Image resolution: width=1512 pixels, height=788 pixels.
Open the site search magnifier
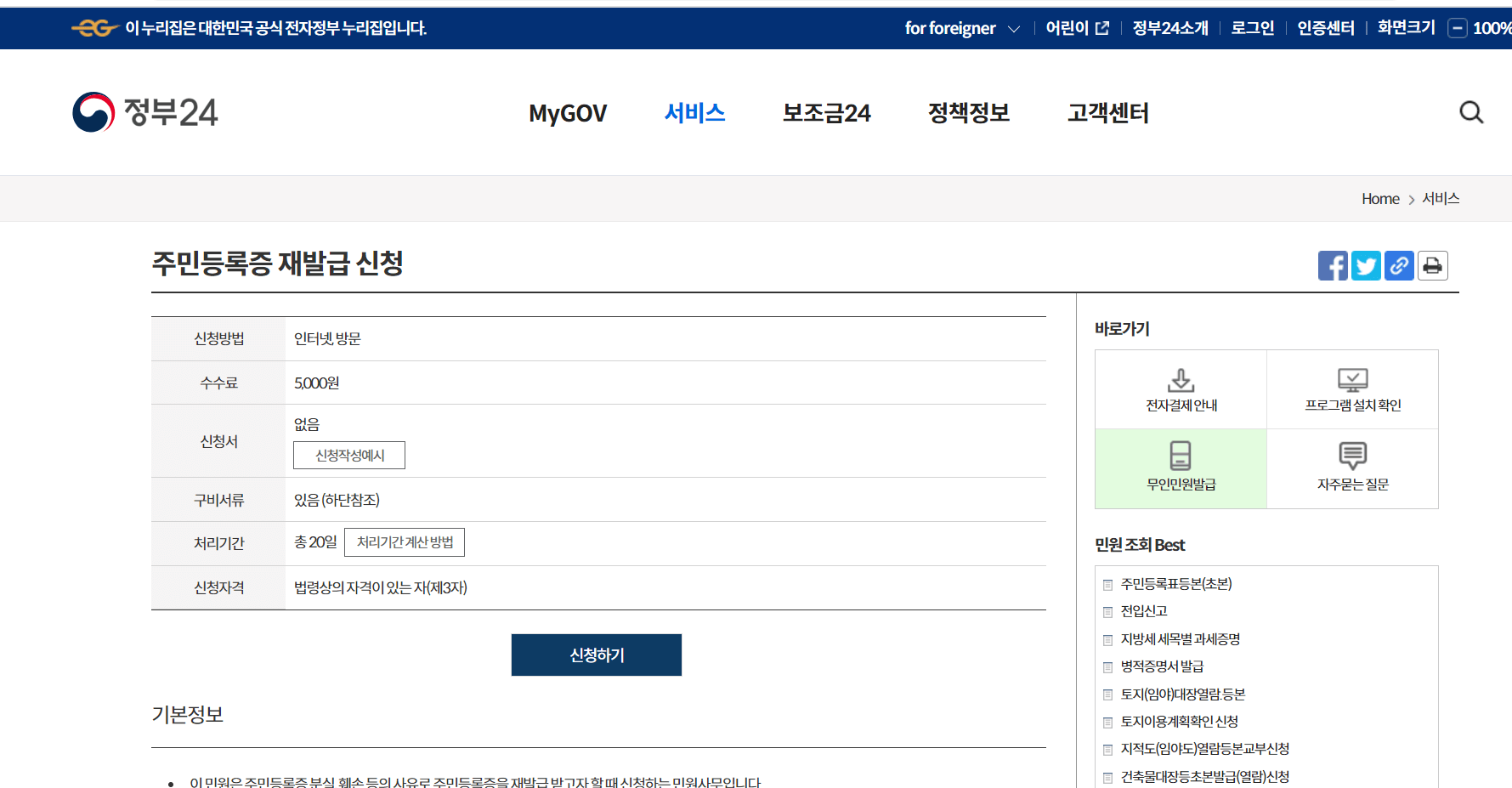[x=1471, y=111]
